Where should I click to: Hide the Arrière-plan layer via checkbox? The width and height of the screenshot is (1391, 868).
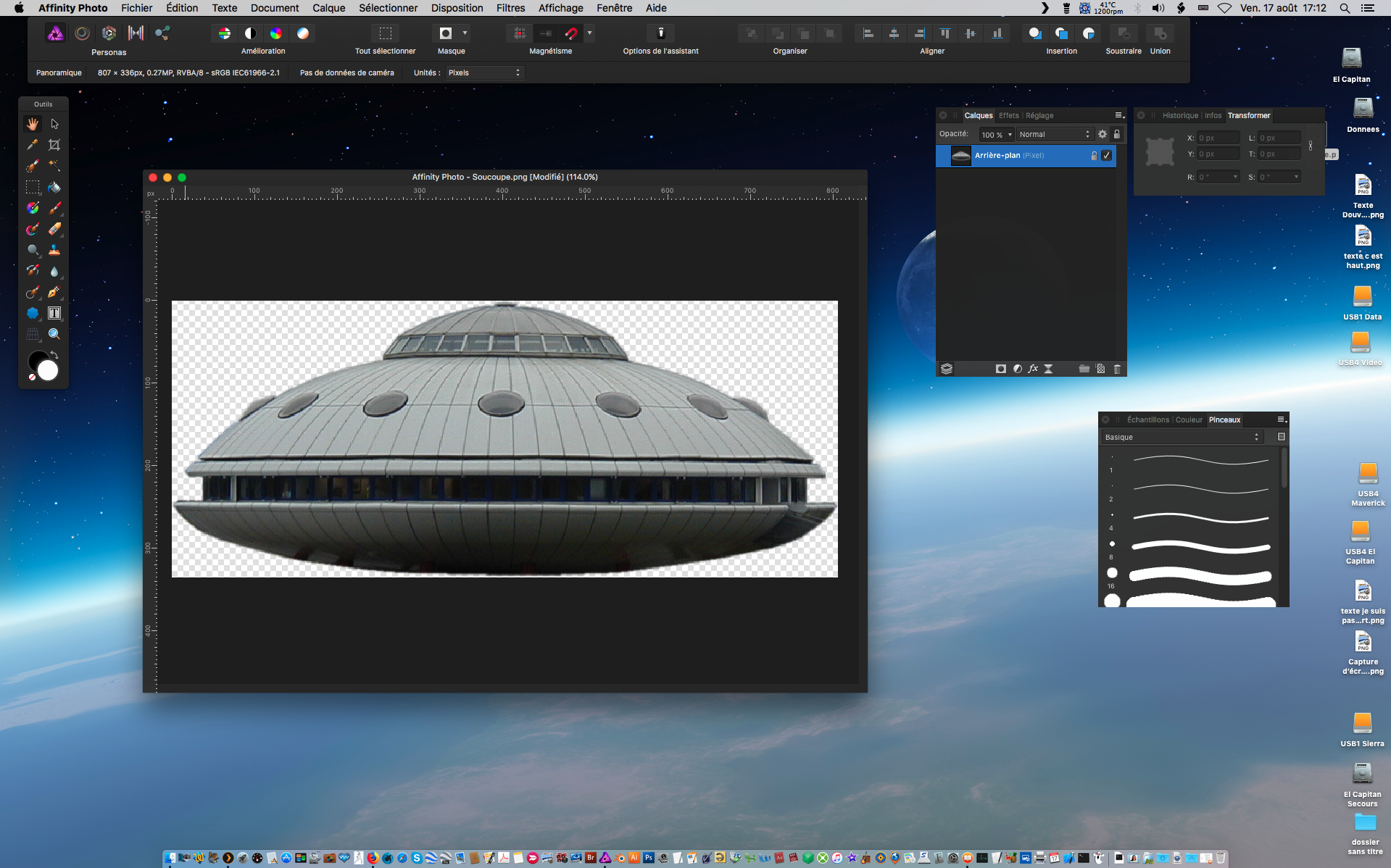[1106, 156]
